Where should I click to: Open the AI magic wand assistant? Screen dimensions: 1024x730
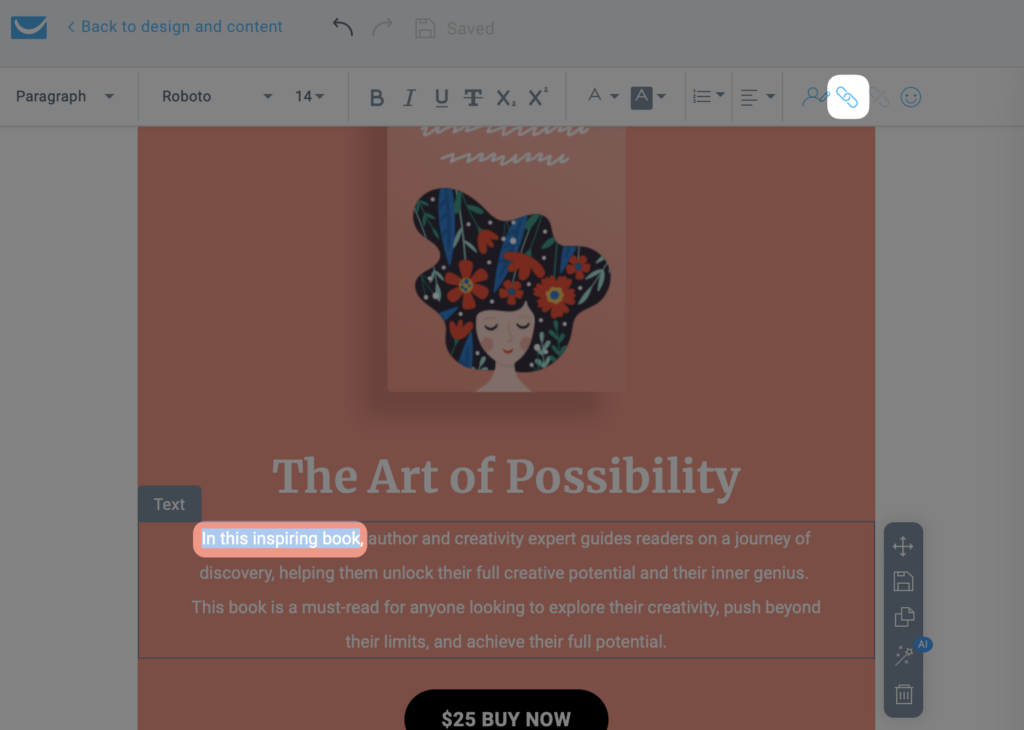pyautogui.click(x=905, y=655)
